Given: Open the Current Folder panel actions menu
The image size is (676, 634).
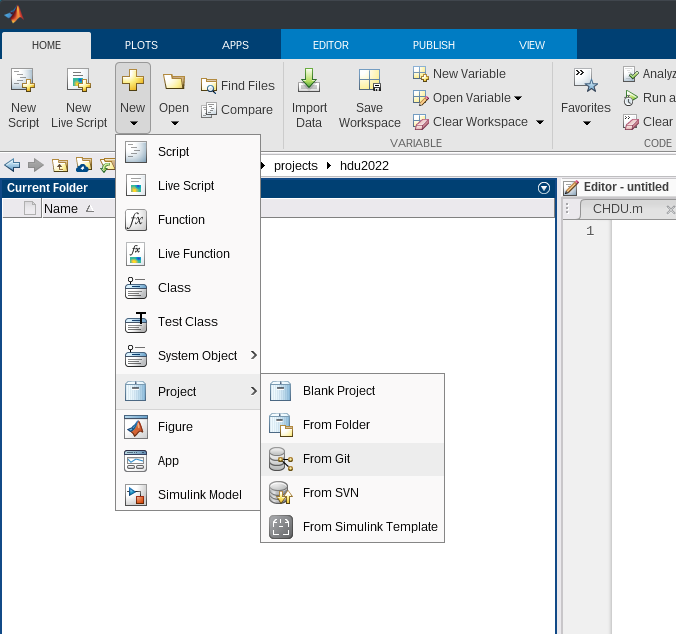Looking at the screenshot, I should pyautogui.click(x=544, y=188).
